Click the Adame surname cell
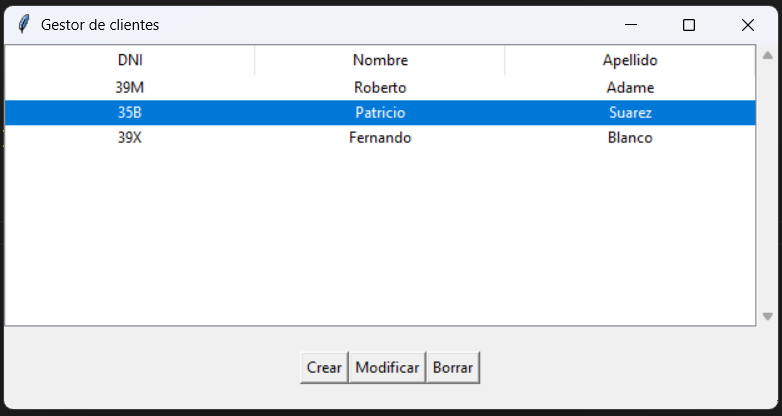 [x=630, y=88]
